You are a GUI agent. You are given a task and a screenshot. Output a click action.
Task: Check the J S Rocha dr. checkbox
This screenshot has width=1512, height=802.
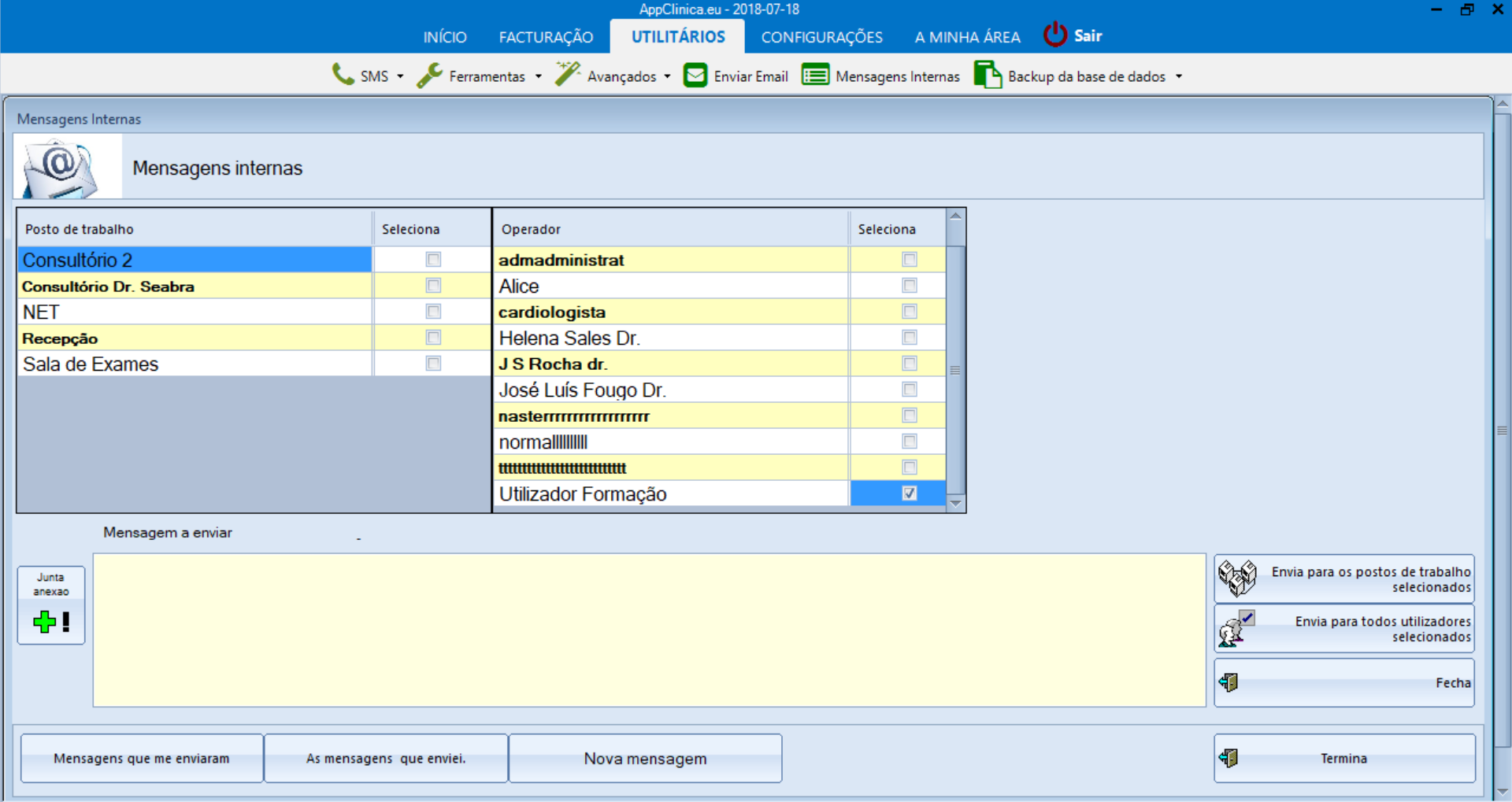tap(910, 363)
